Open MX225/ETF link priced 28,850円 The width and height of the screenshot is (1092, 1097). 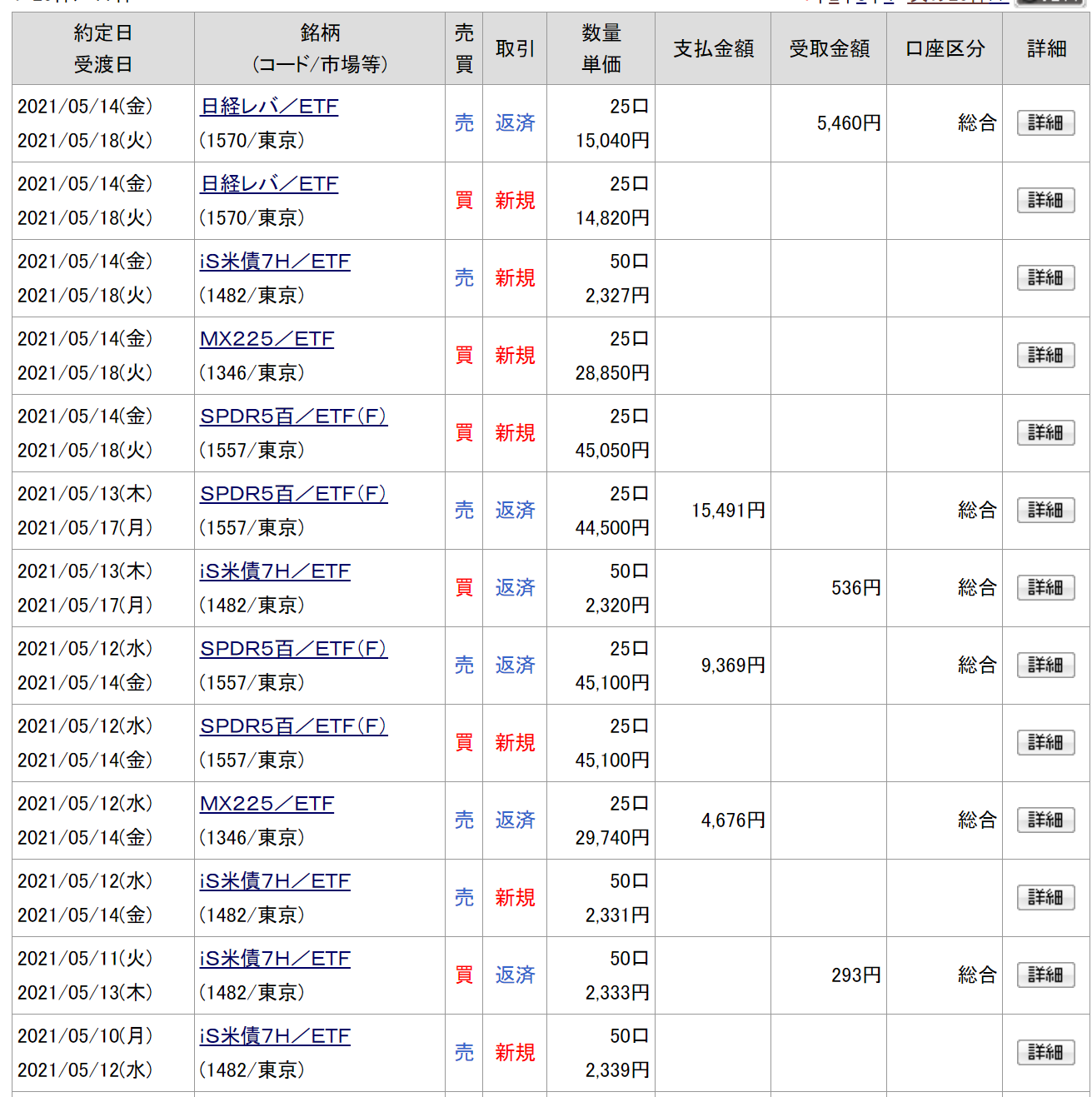tap(267, 339)
